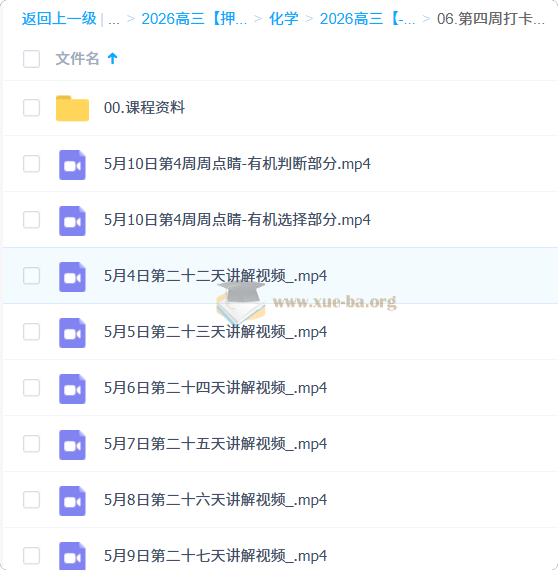Screen dimensions: 558x570
Task: Open folder name 00.课程资料
Action: 144,108
